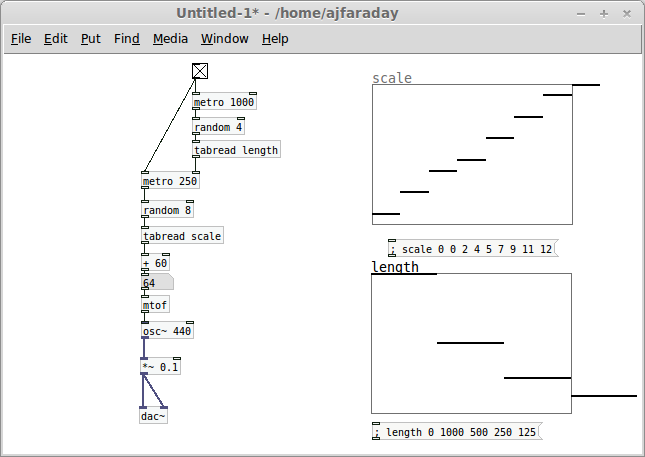Click inside the length array graph
This screenshot has height=457, width=645.
point(471,343)
